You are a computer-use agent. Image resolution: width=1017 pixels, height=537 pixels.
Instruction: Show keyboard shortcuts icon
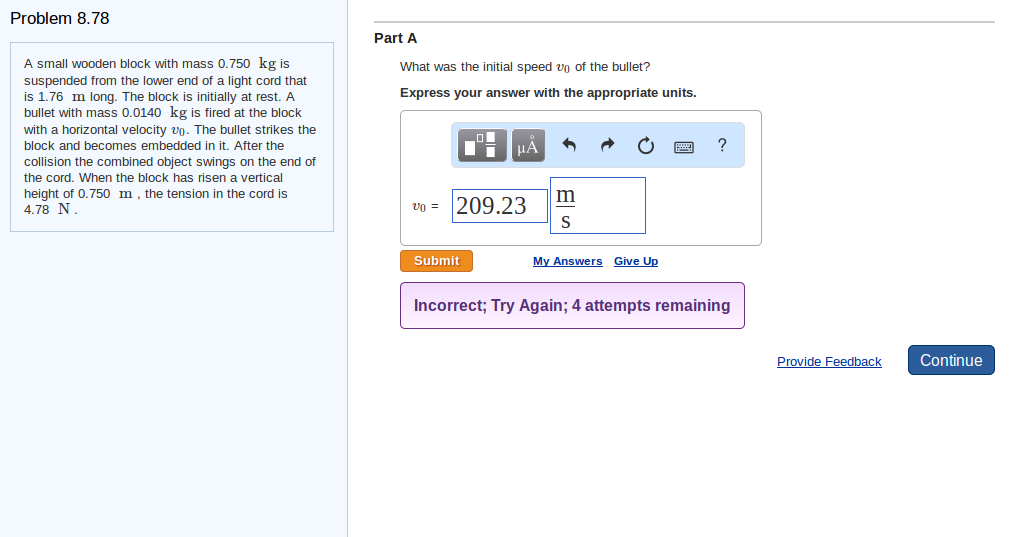point(684,146)
